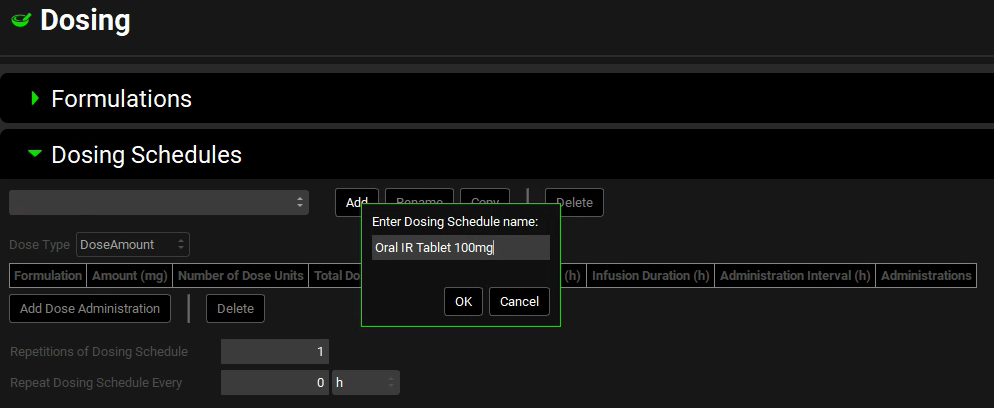The width and height of the screenshot is (994, 408).
Task: Open the Dose Type dropdown
Action: pyautogui.click(x=132, y=244)
